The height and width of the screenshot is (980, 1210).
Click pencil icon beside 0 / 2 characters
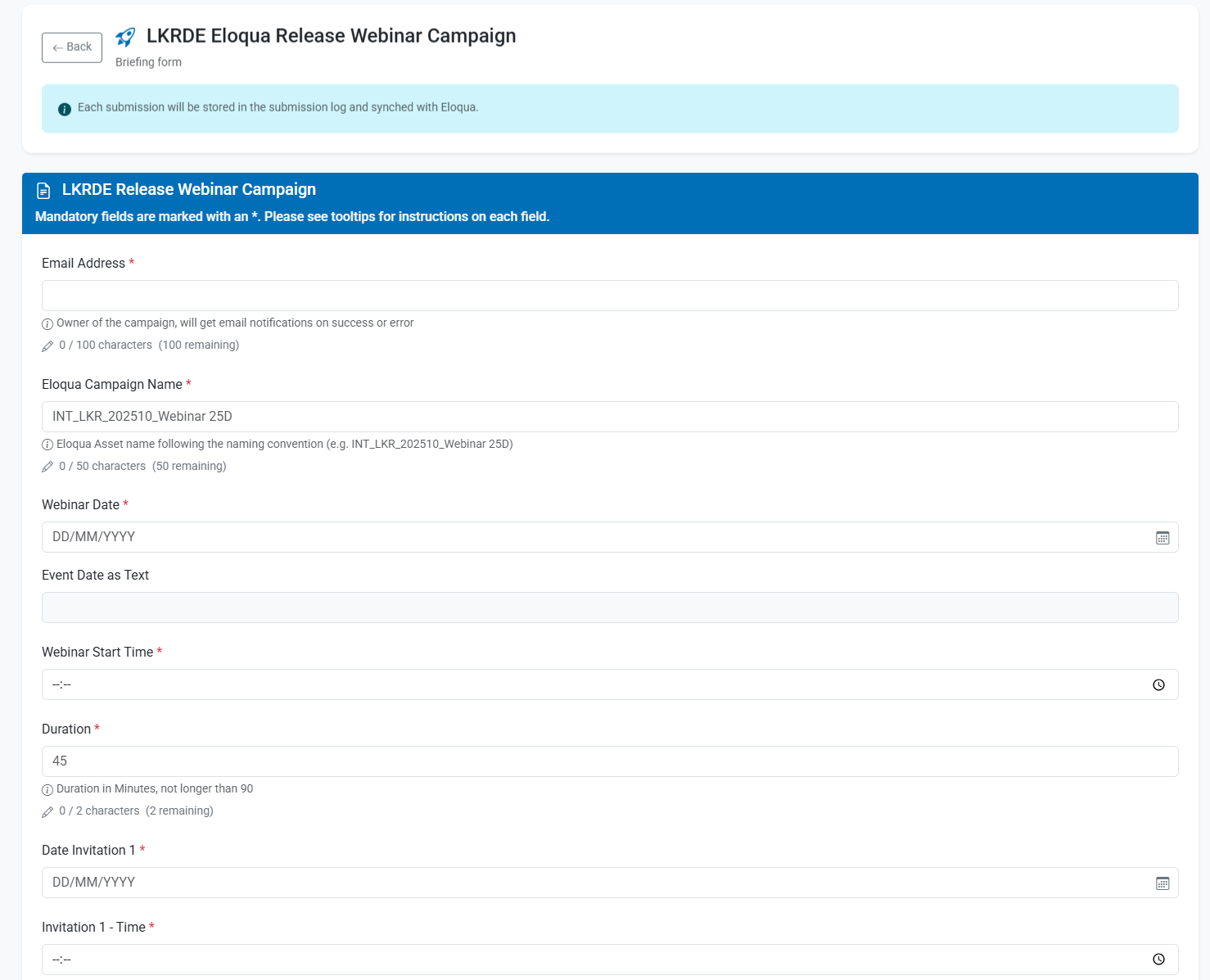point(47,812)
